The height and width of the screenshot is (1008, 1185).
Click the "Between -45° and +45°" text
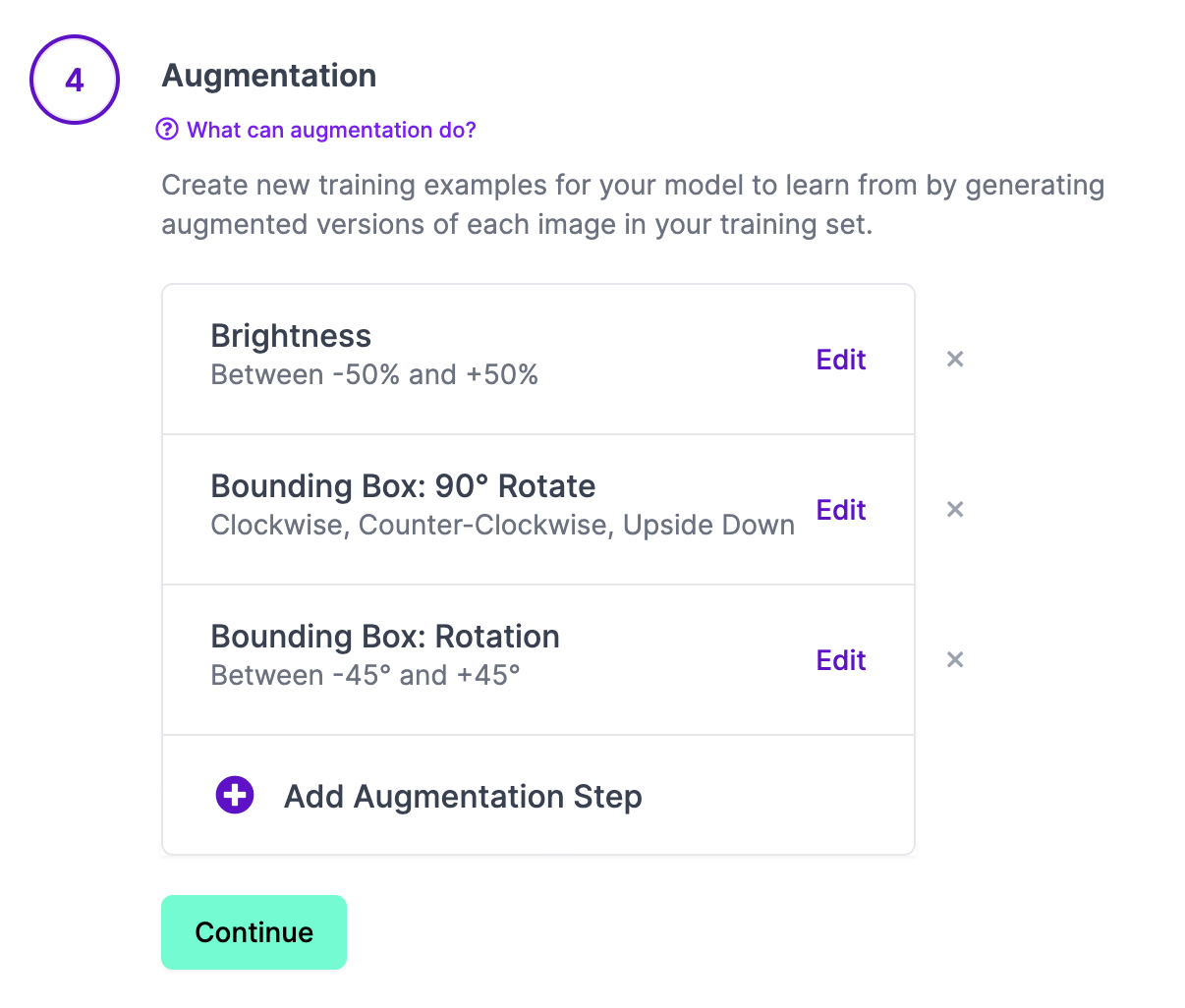(x=366, y=676)
